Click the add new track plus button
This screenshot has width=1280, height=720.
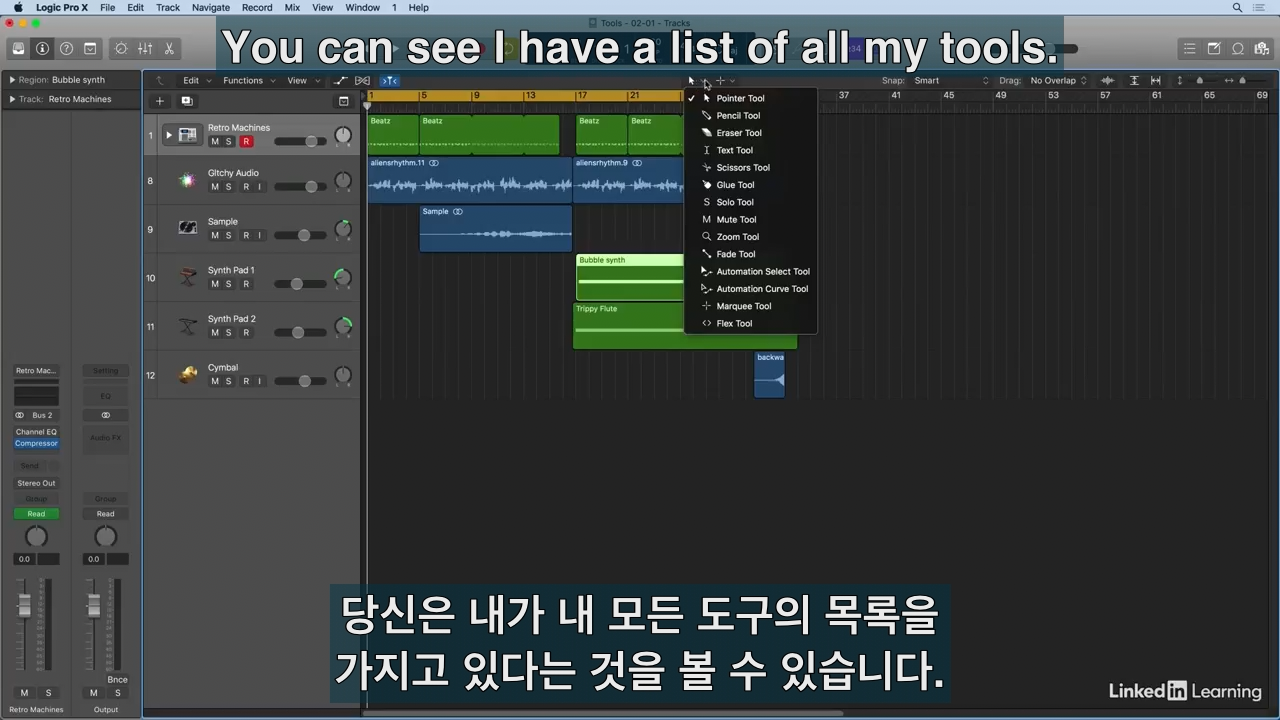click(x=159, y=101)
